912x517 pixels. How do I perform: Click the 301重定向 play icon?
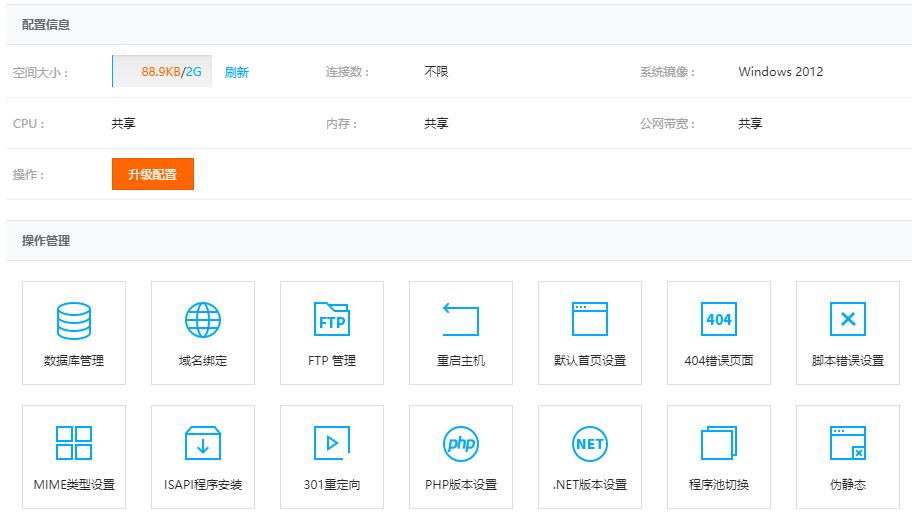tap(332, 443)
